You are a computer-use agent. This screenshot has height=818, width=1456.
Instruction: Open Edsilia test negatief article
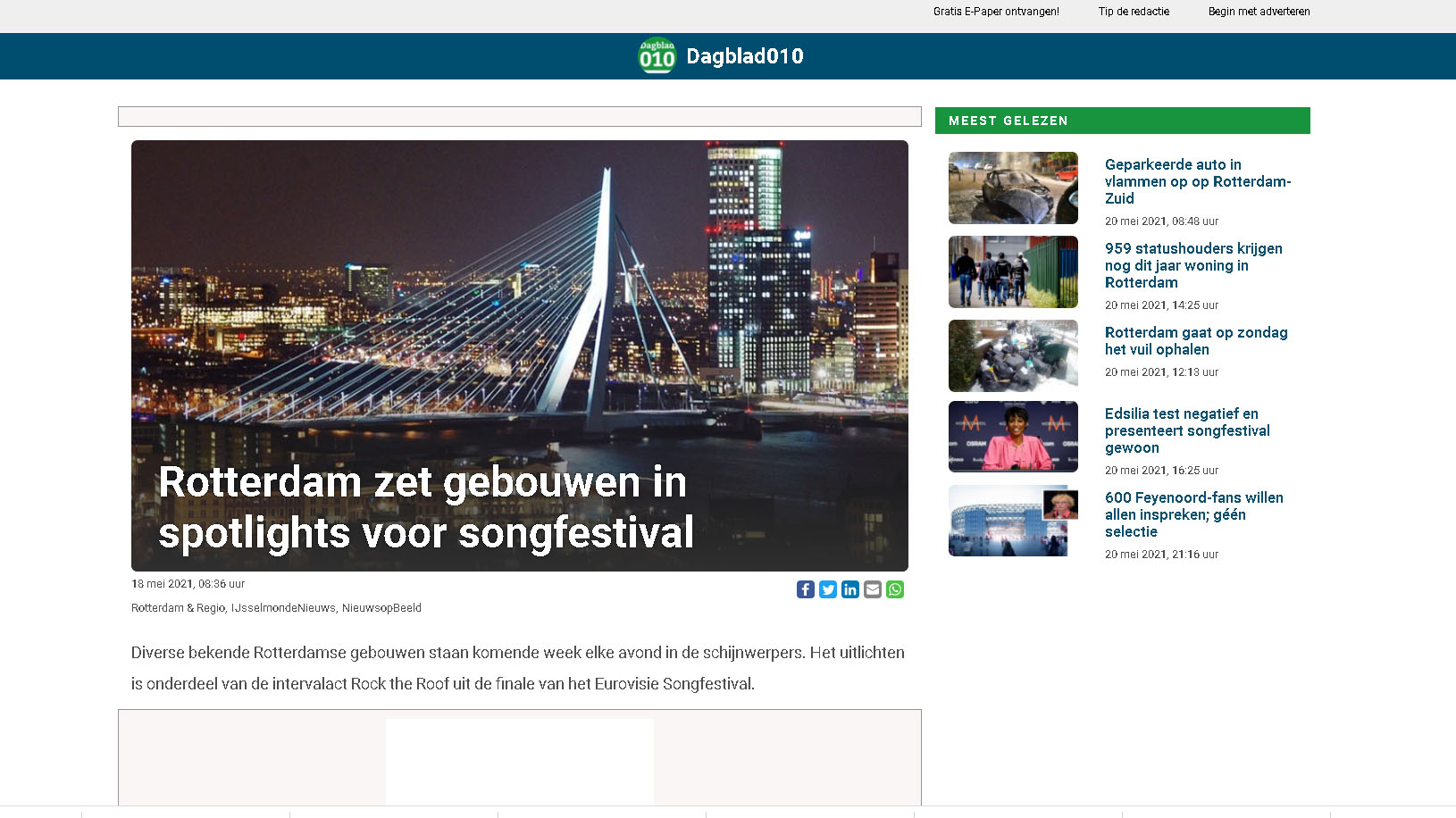1187,430
